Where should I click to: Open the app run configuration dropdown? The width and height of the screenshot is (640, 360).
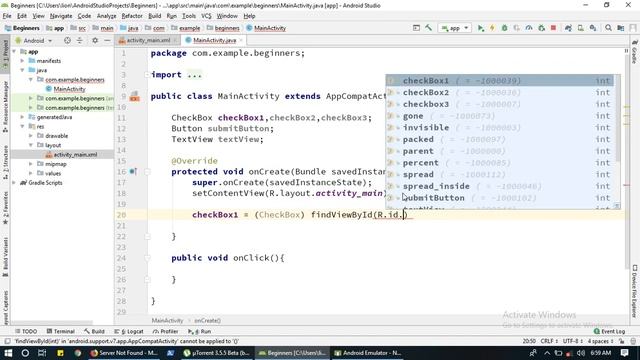pyautogui.click(x=455, y=28)
